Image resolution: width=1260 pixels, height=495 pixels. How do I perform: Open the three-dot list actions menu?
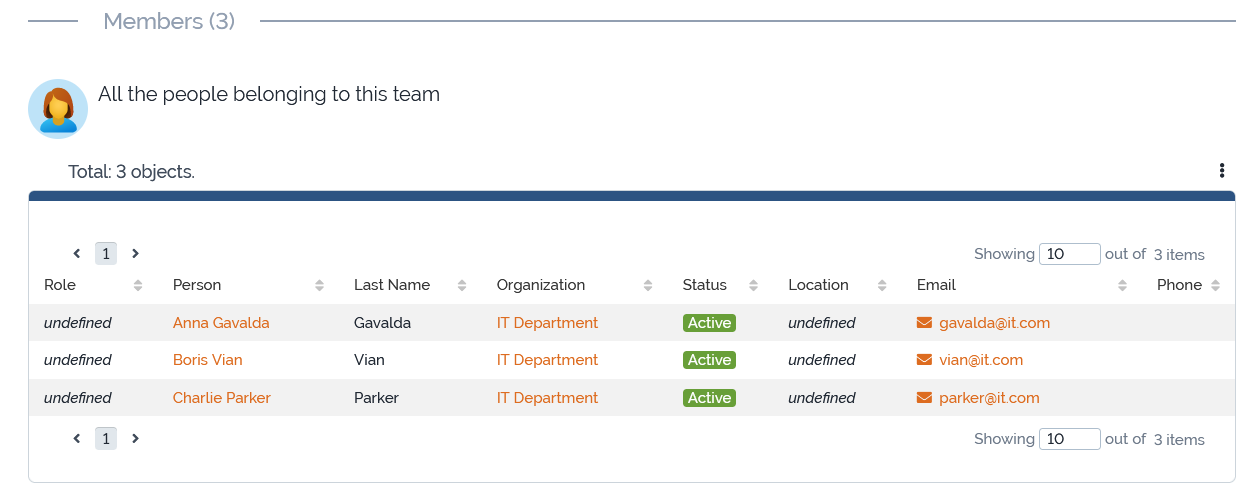click(x=1222, y=171)
